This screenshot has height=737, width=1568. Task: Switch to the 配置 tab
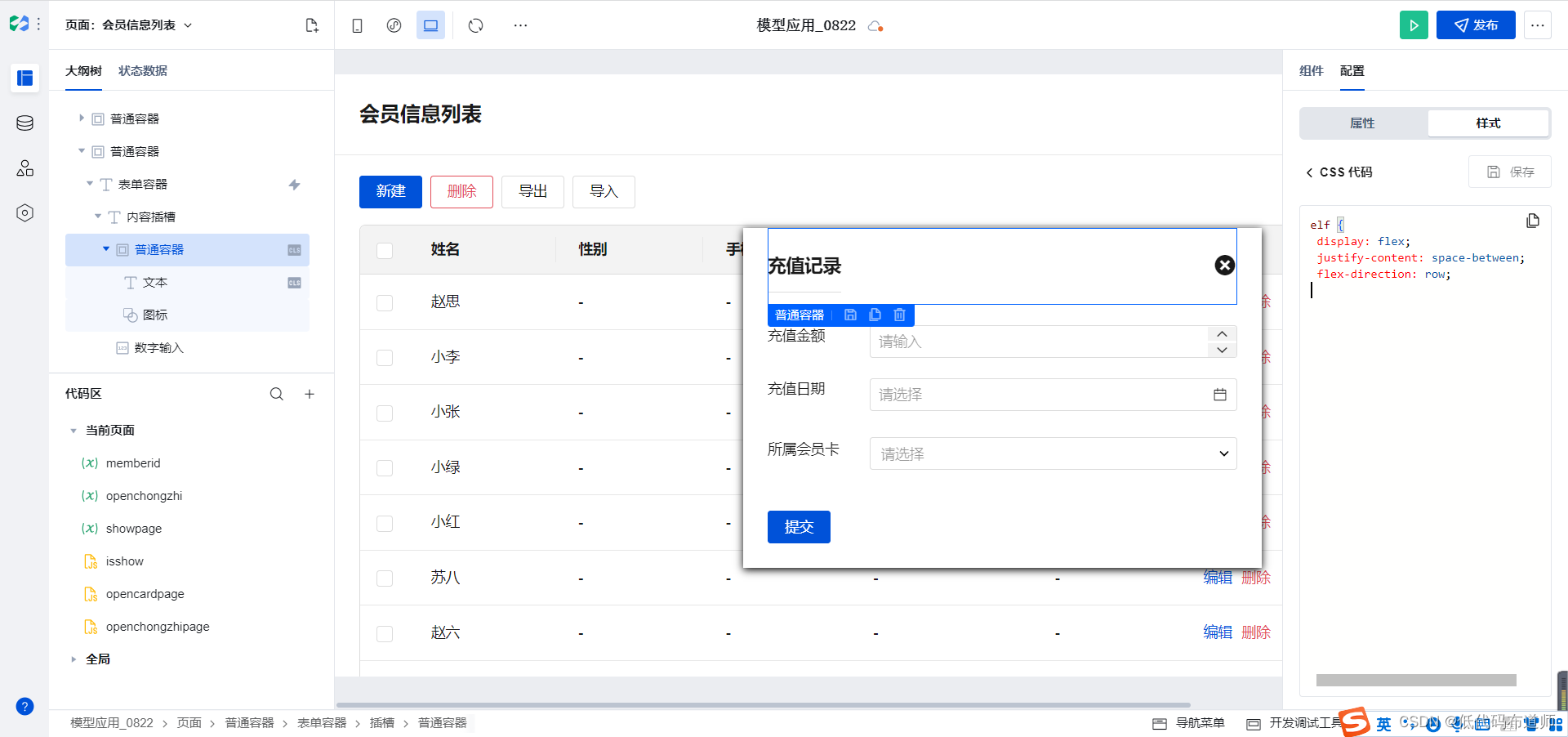coord(1352,71)
